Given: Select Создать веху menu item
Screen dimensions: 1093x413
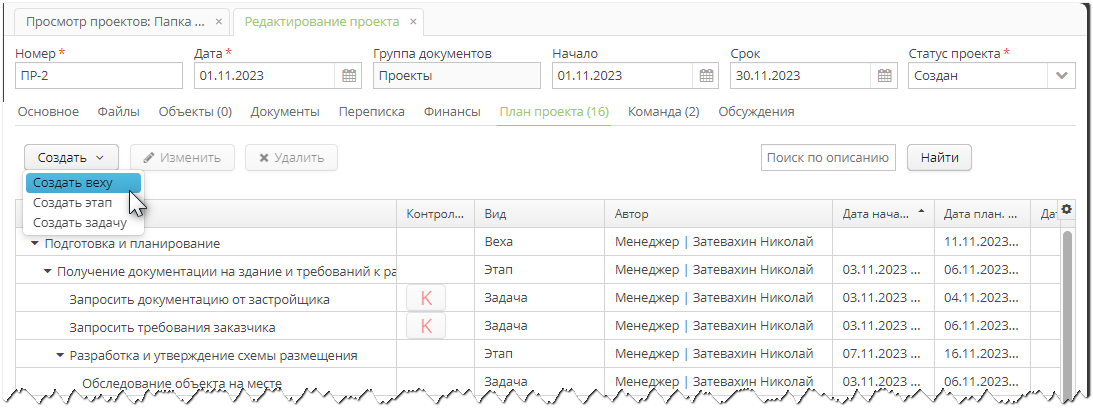Looking at the screenshot, I should click(x=72, y=183).
